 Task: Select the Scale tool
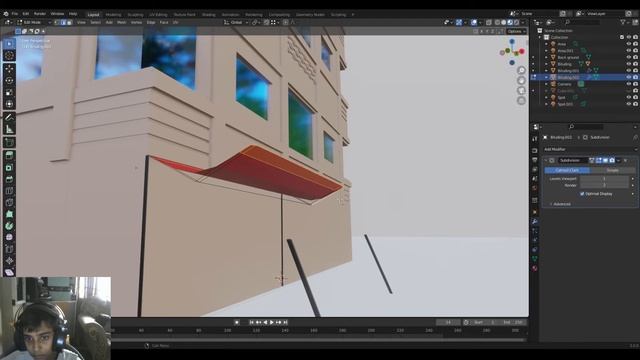pyautogui.click(x=9, y=92)
